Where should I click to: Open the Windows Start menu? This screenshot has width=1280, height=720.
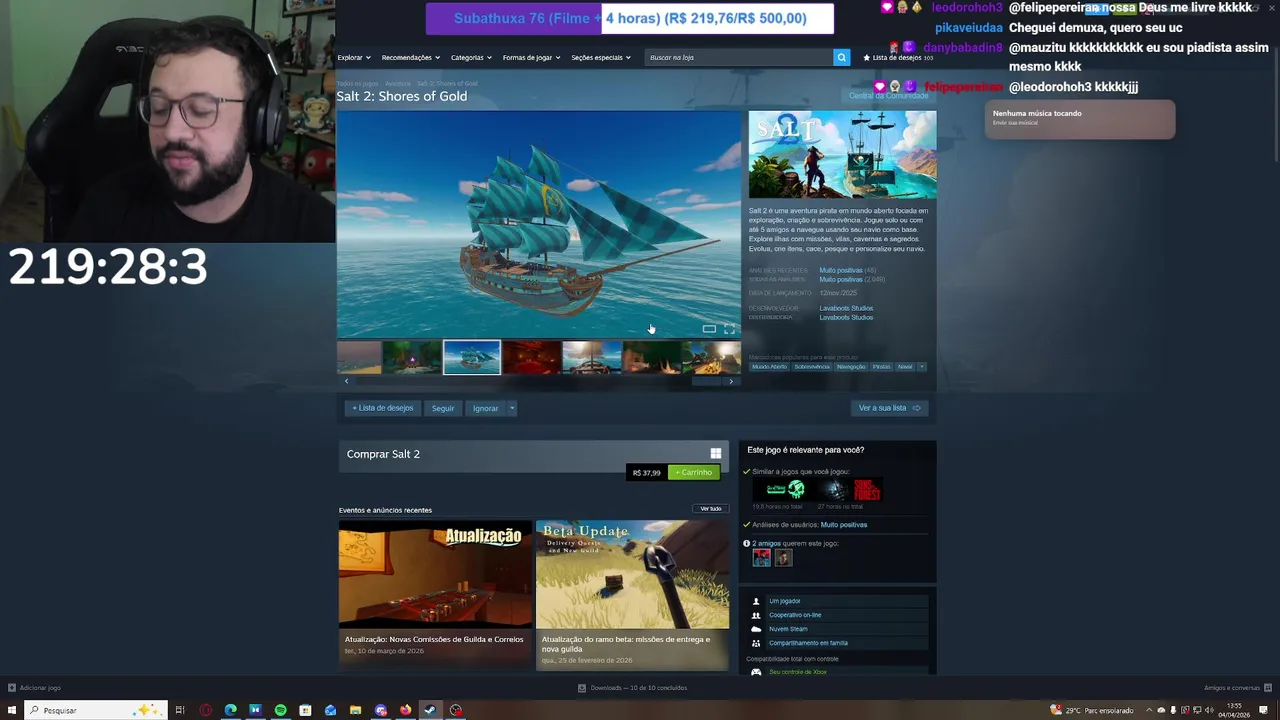tap(13, 710)
